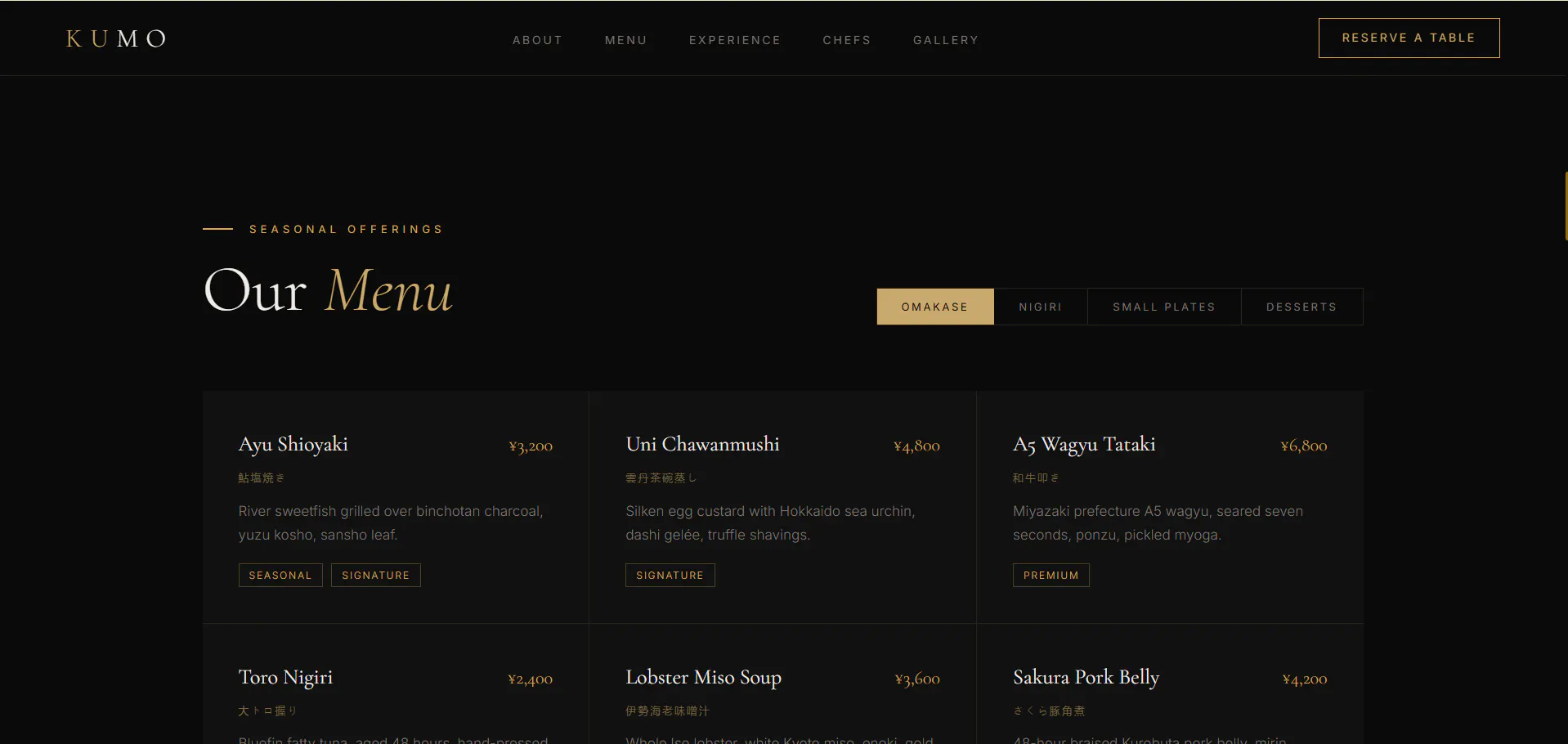Switch to the Small Plates tab
The image size is (1568, 744).
pos(1164,307)
